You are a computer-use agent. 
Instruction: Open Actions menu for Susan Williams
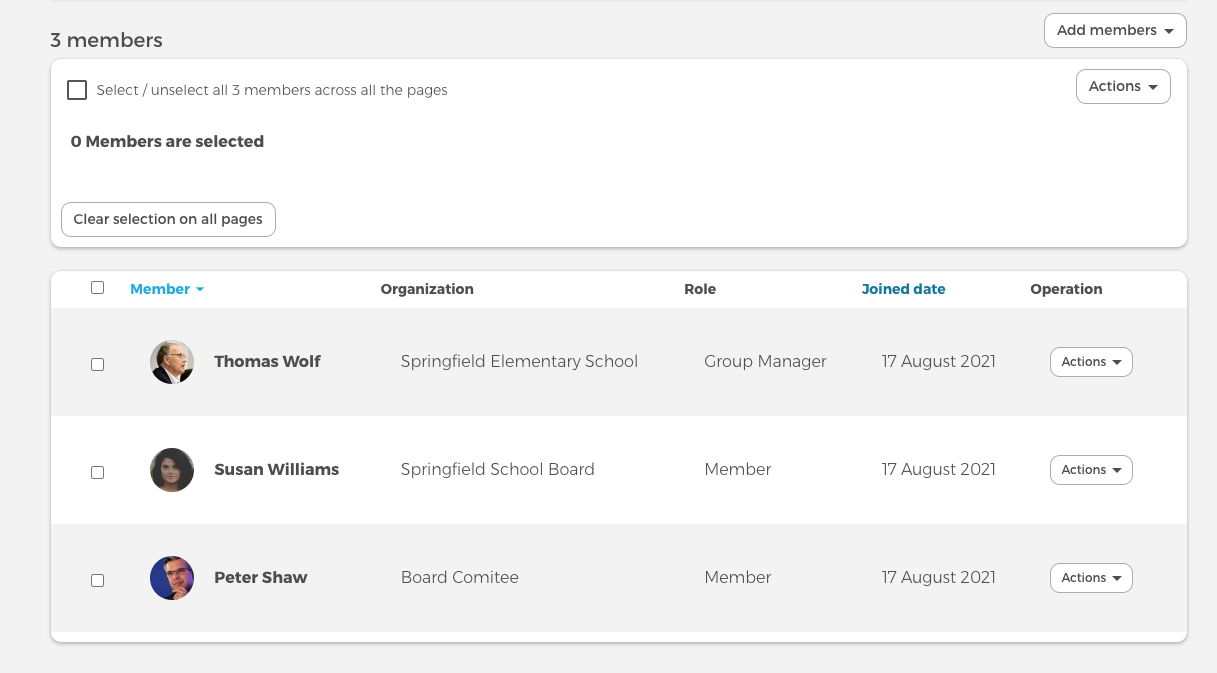1090,470
